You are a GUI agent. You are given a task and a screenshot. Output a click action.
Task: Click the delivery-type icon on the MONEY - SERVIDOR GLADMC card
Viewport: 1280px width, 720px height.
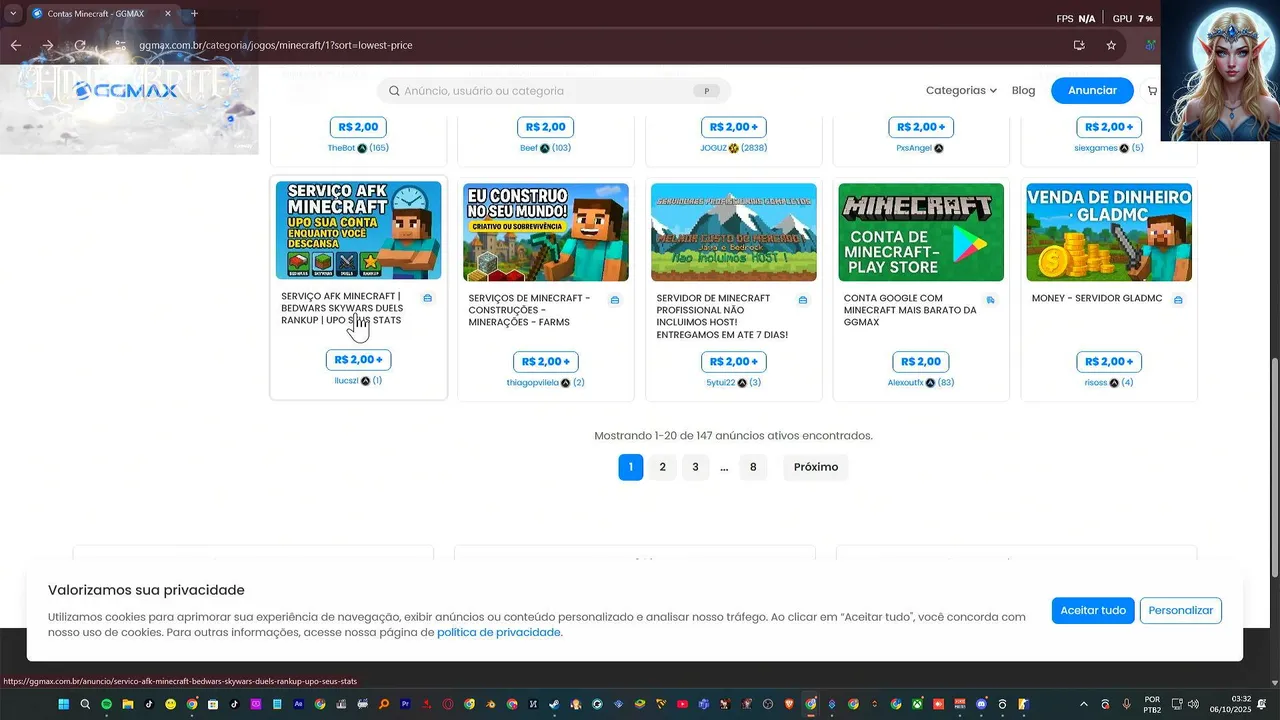1178,299
